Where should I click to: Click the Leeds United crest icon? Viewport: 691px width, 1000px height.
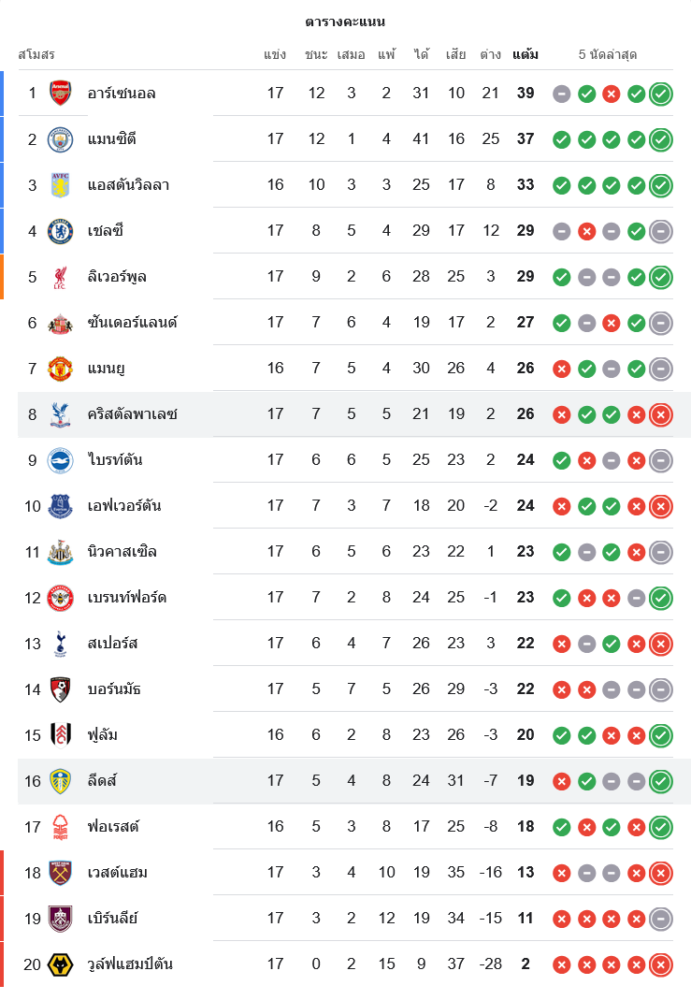tap(60, 781)
